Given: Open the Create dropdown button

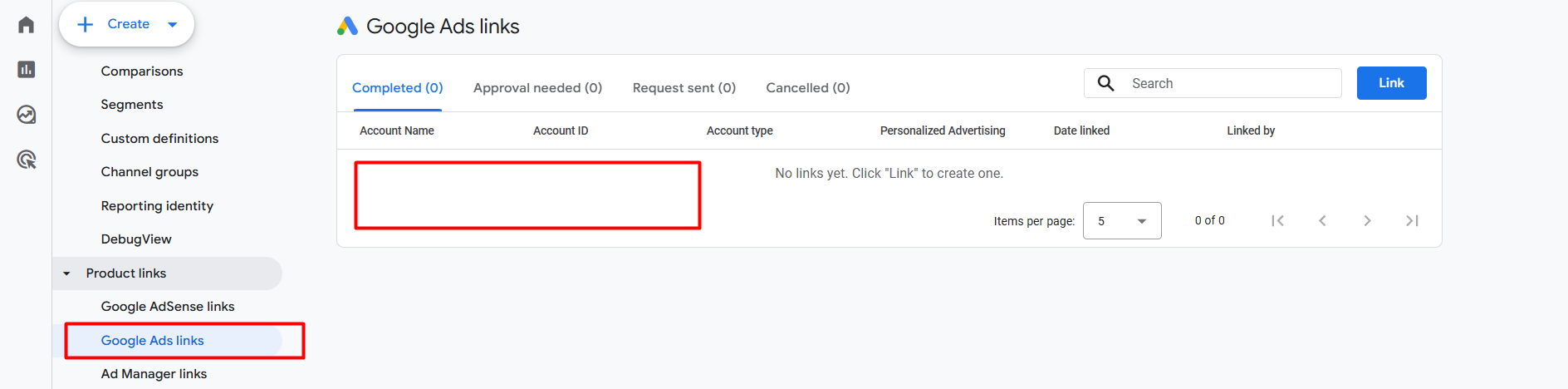Looking at the screenshot, I should (126, 24).
